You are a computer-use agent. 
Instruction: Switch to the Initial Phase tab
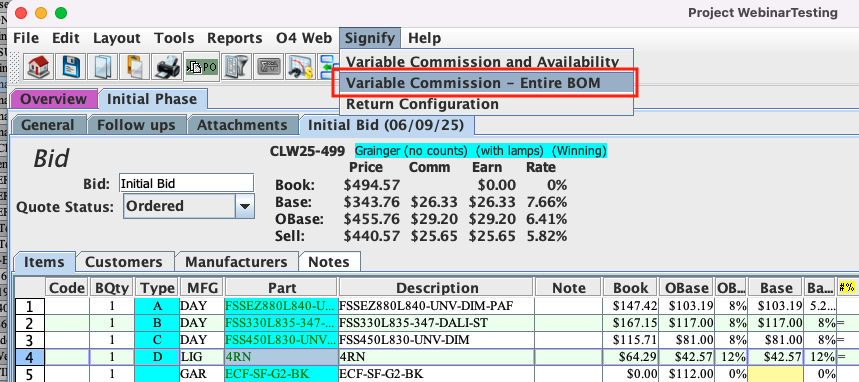(152, 99)
